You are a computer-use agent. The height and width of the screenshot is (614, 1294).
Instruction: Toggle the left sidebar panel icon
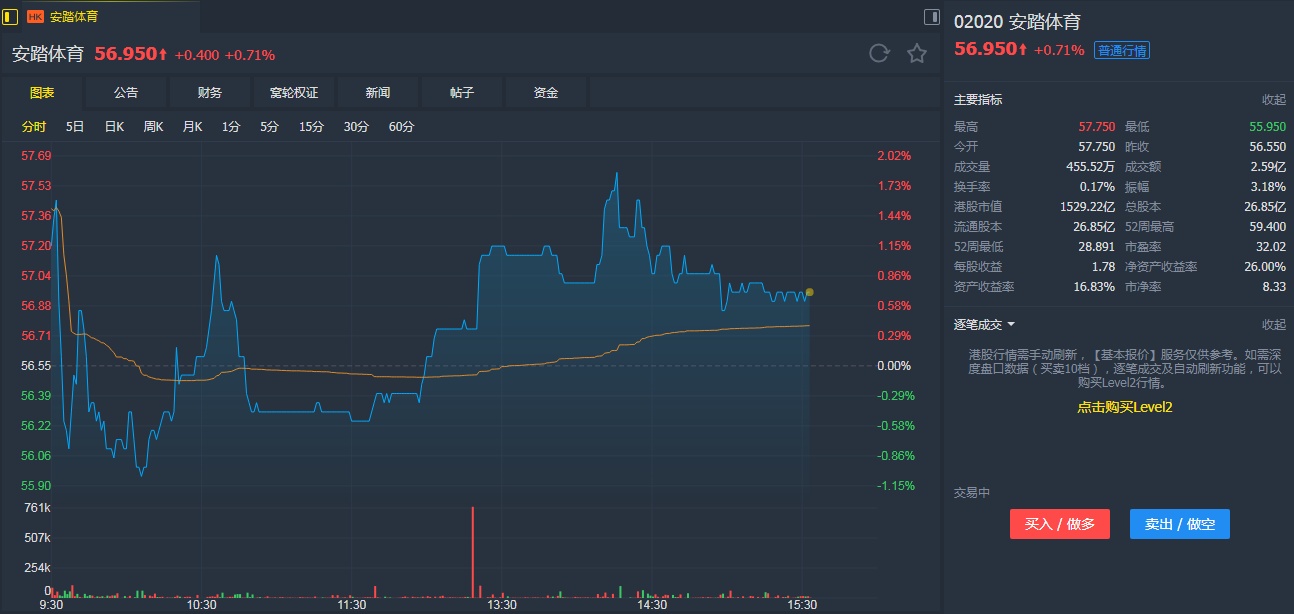(11, 16)
